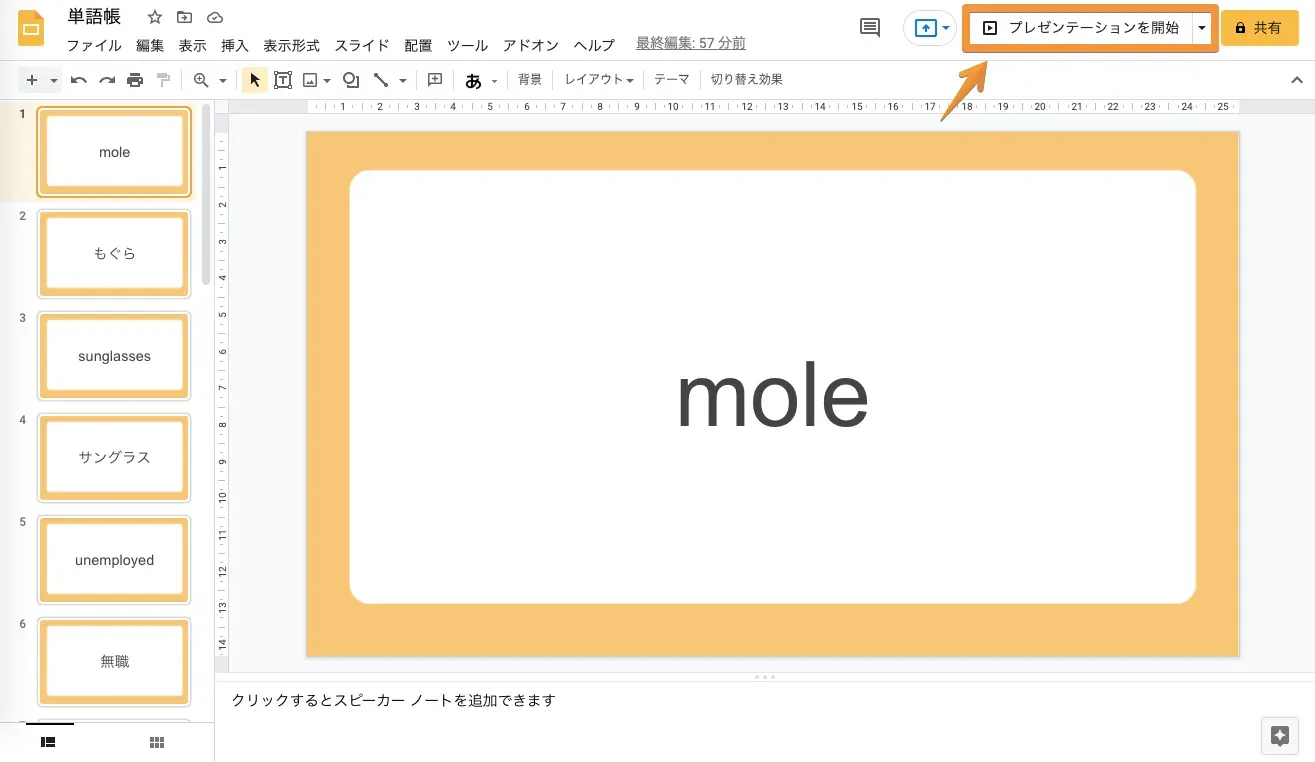Select the text box tool
This screenshot has width=1315, height=762.
pyautogui.click(x=283, y=80)
